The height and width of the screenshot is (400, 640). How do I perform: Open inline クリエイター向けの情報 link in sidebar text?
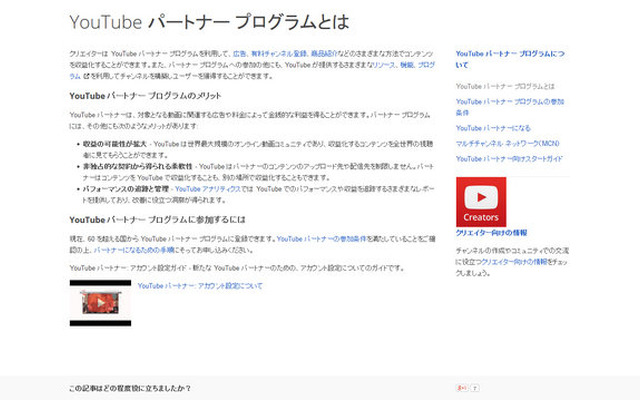point(514,262)
